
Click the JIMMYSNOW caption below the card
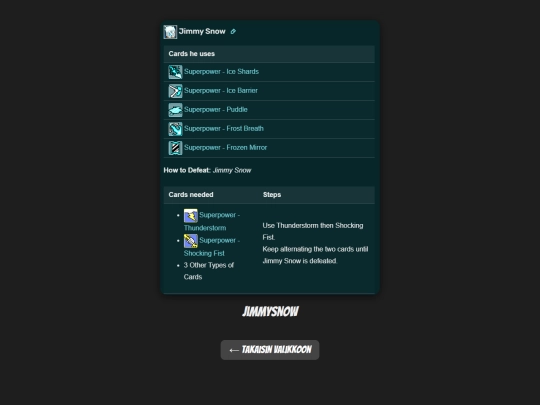[270, 312]
